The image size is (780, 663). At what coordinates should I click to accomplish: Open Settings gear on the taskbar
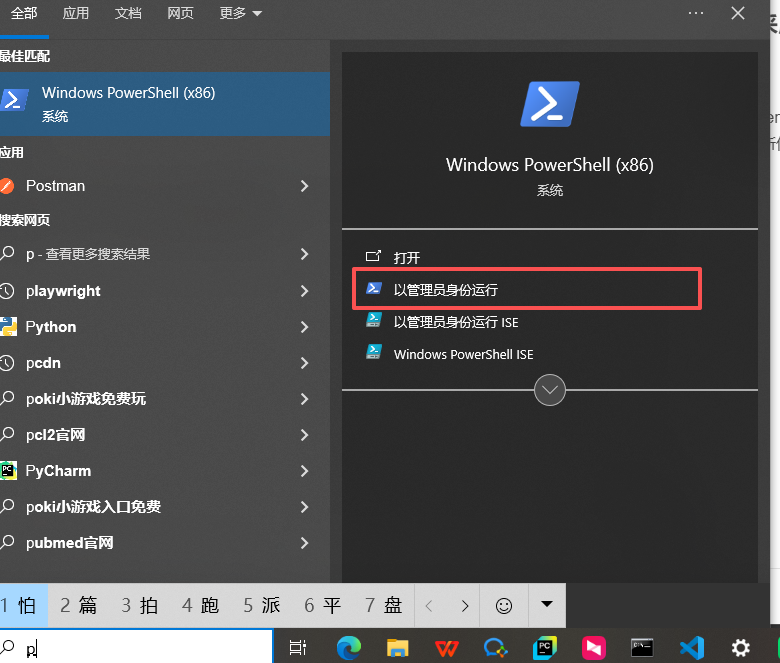pyautogui.click(x=741, y=648)
